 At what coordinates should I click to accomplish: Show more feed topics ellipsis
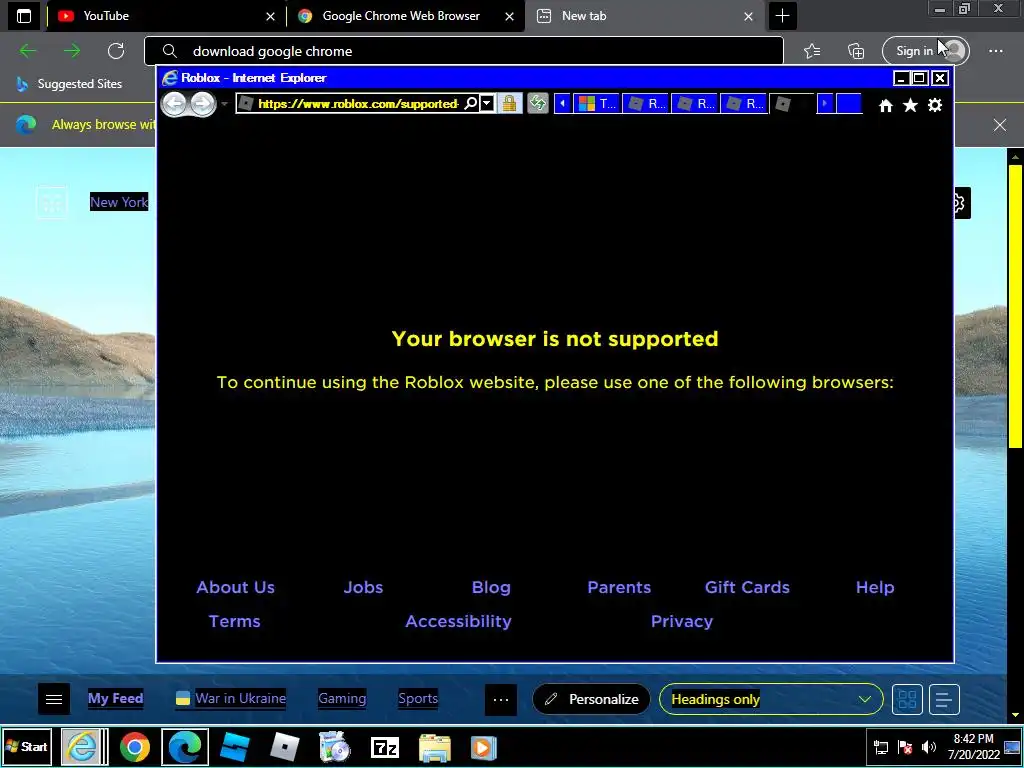(501, 699)
